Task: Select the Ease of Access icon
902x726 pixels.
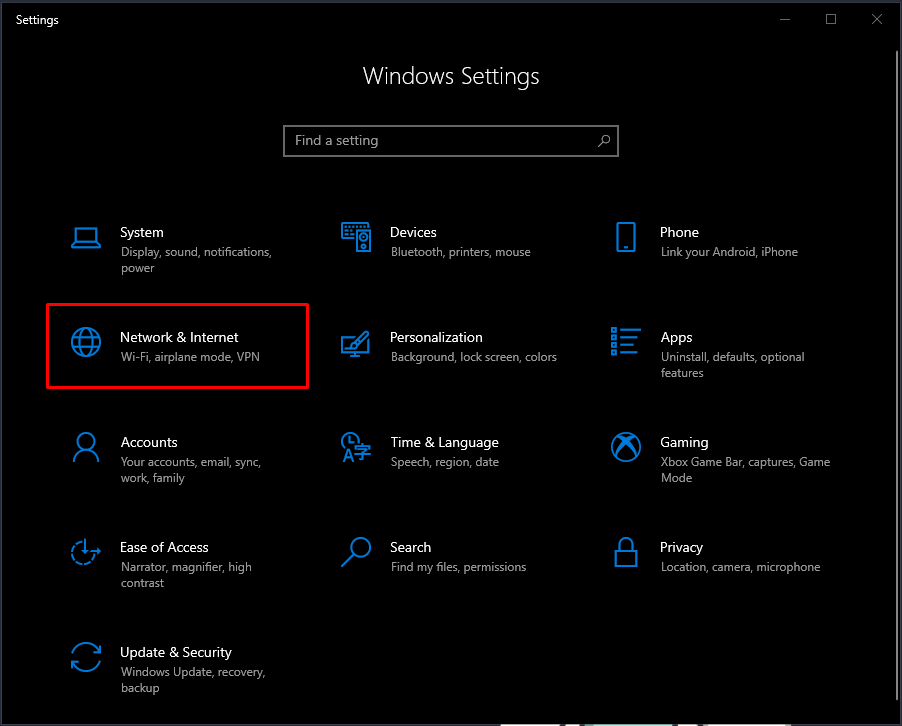Action: tap(86, 552)
